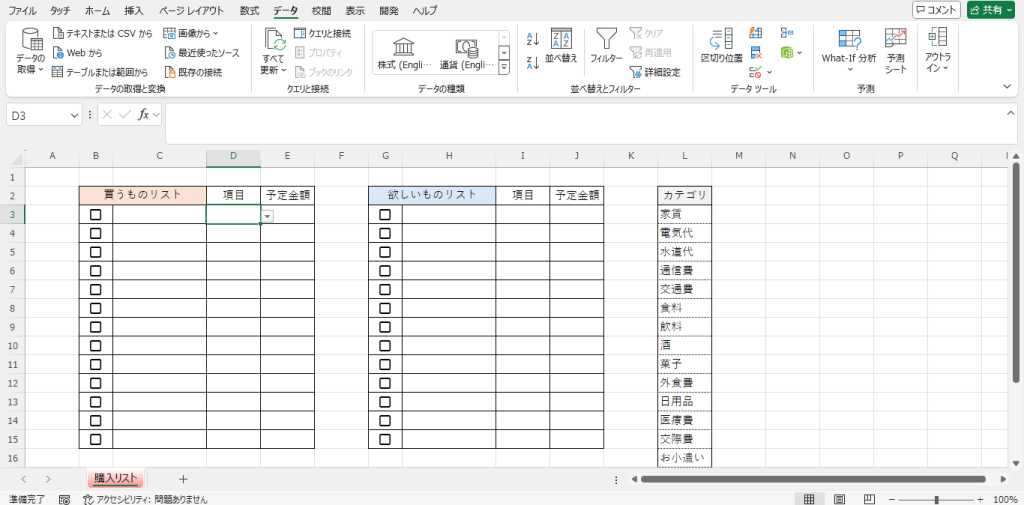This screenshot has width=1024, height=505.
Task: Expand the Name Box dropdown arrow
Action: tap(75, 115)
